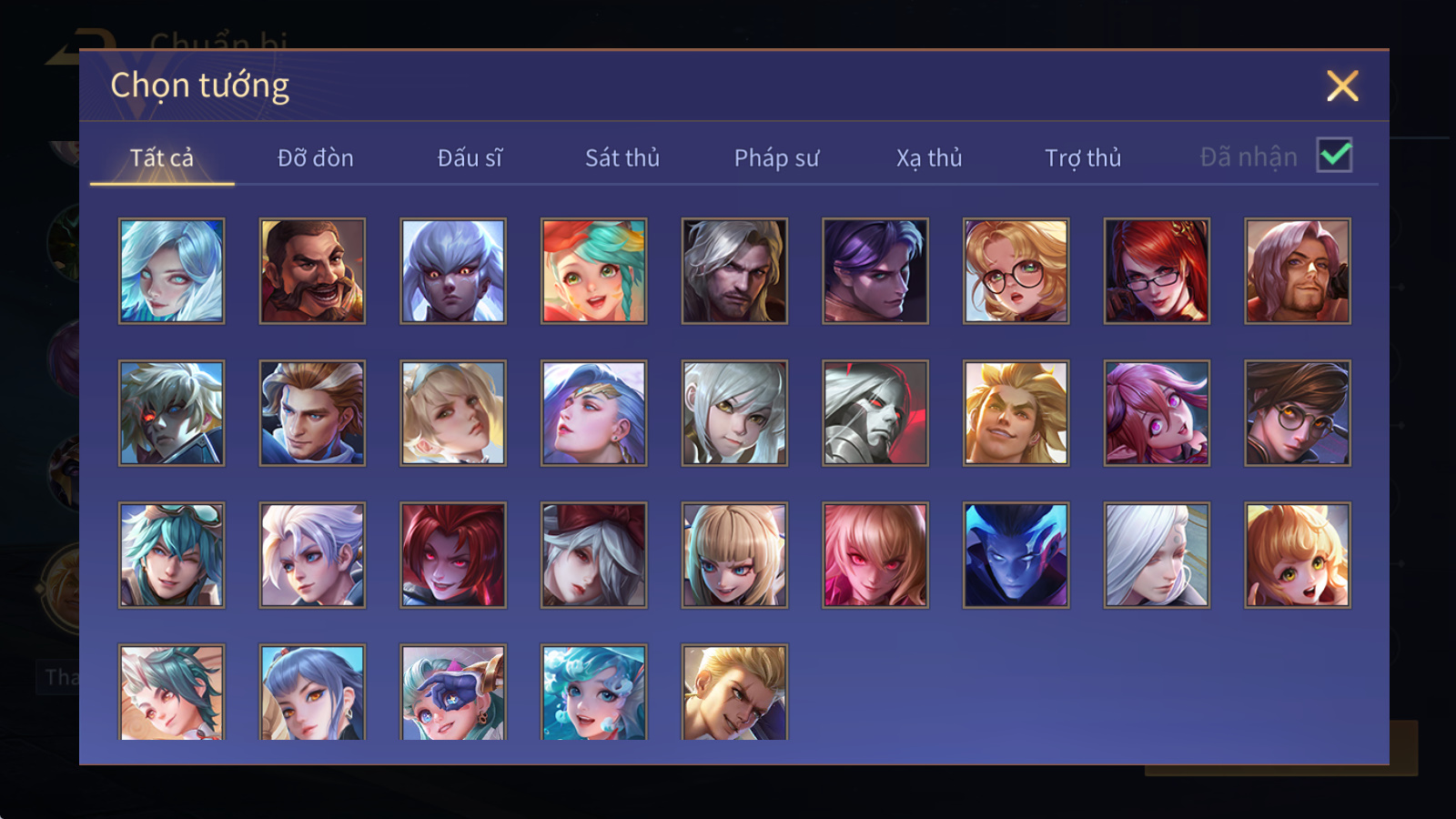The width and height of the screenshot is (1456, 819).
Task: Pick the golden spiky-haired grinning hero
Action: tap(1016, 413)
